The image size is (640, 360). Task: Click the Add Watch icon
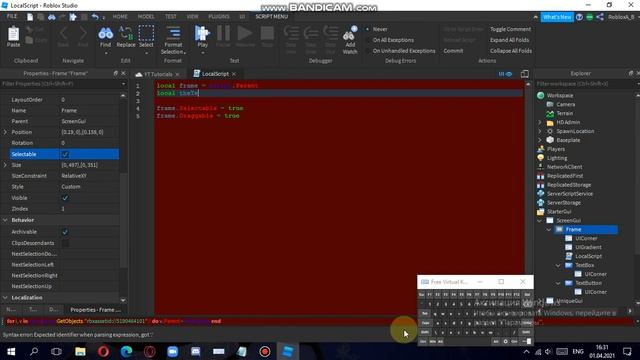click(350, 33)
